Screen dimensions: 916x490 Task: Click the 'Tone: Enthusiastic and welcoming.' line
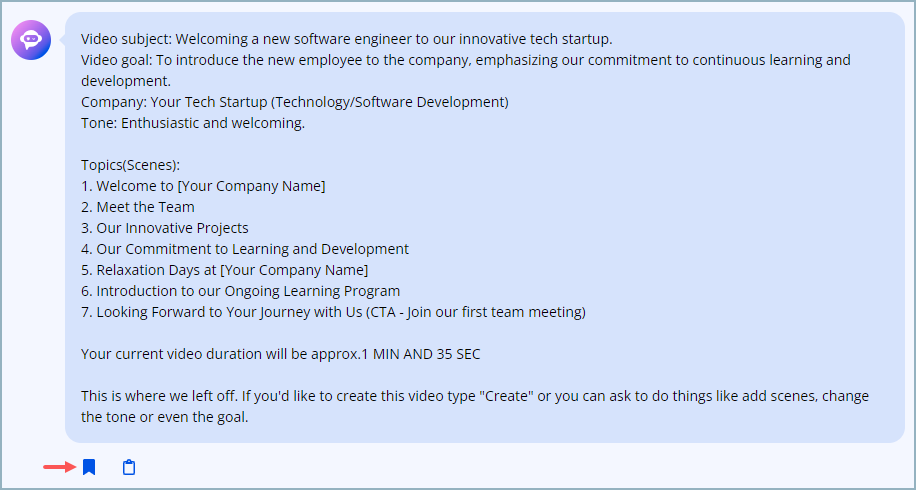193,123
